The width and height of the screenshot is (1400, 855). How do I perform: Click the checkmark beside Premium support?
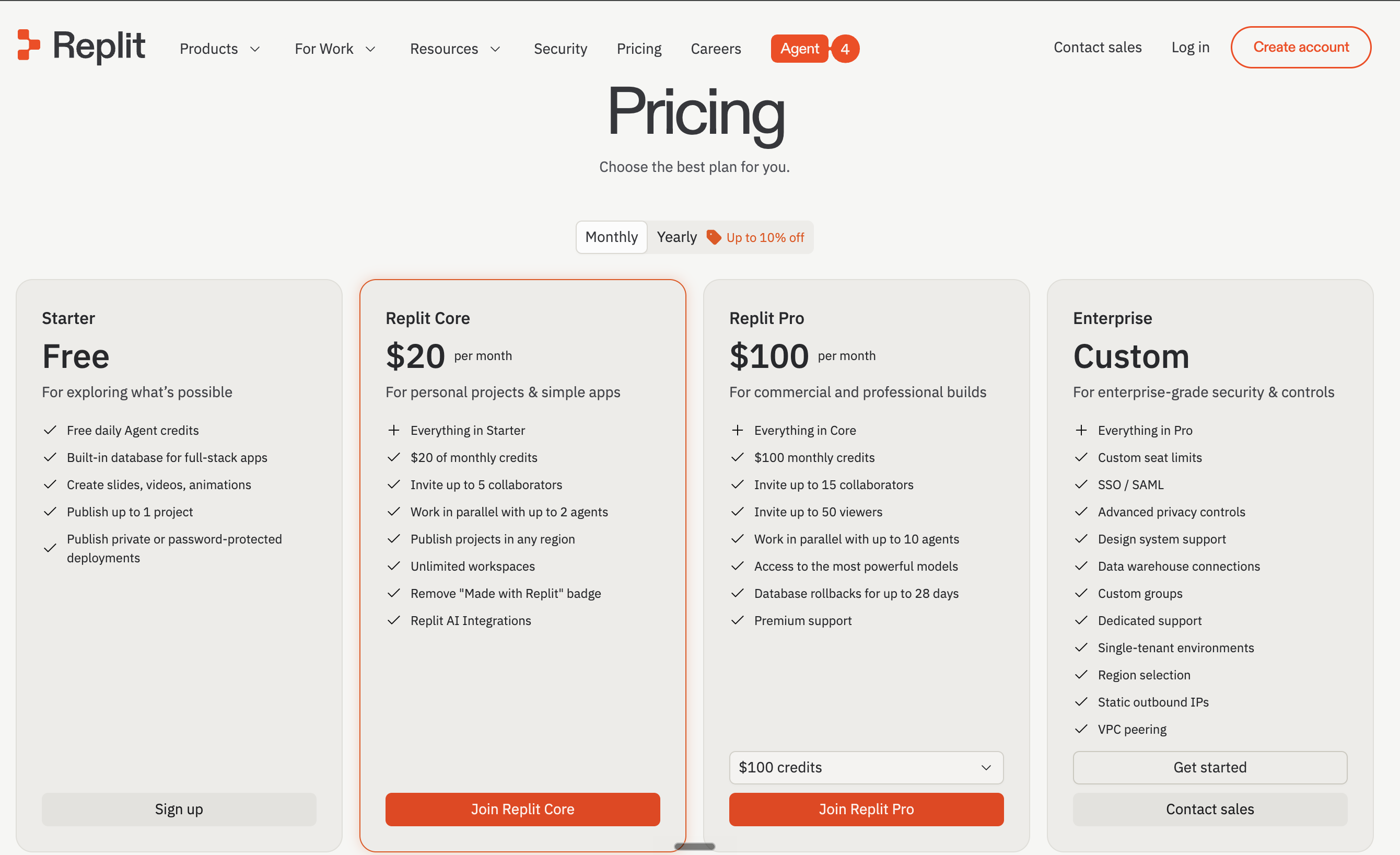click(738, 620)
